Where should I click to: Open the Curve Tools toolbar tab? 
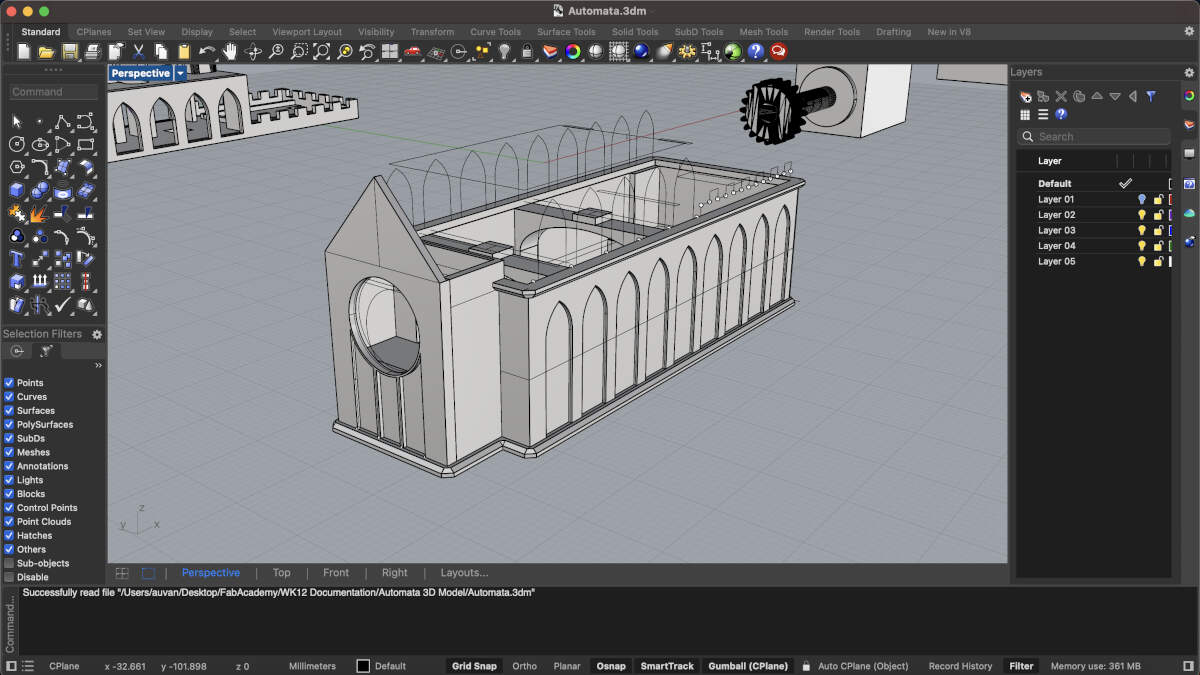click(x=496, y=32)
